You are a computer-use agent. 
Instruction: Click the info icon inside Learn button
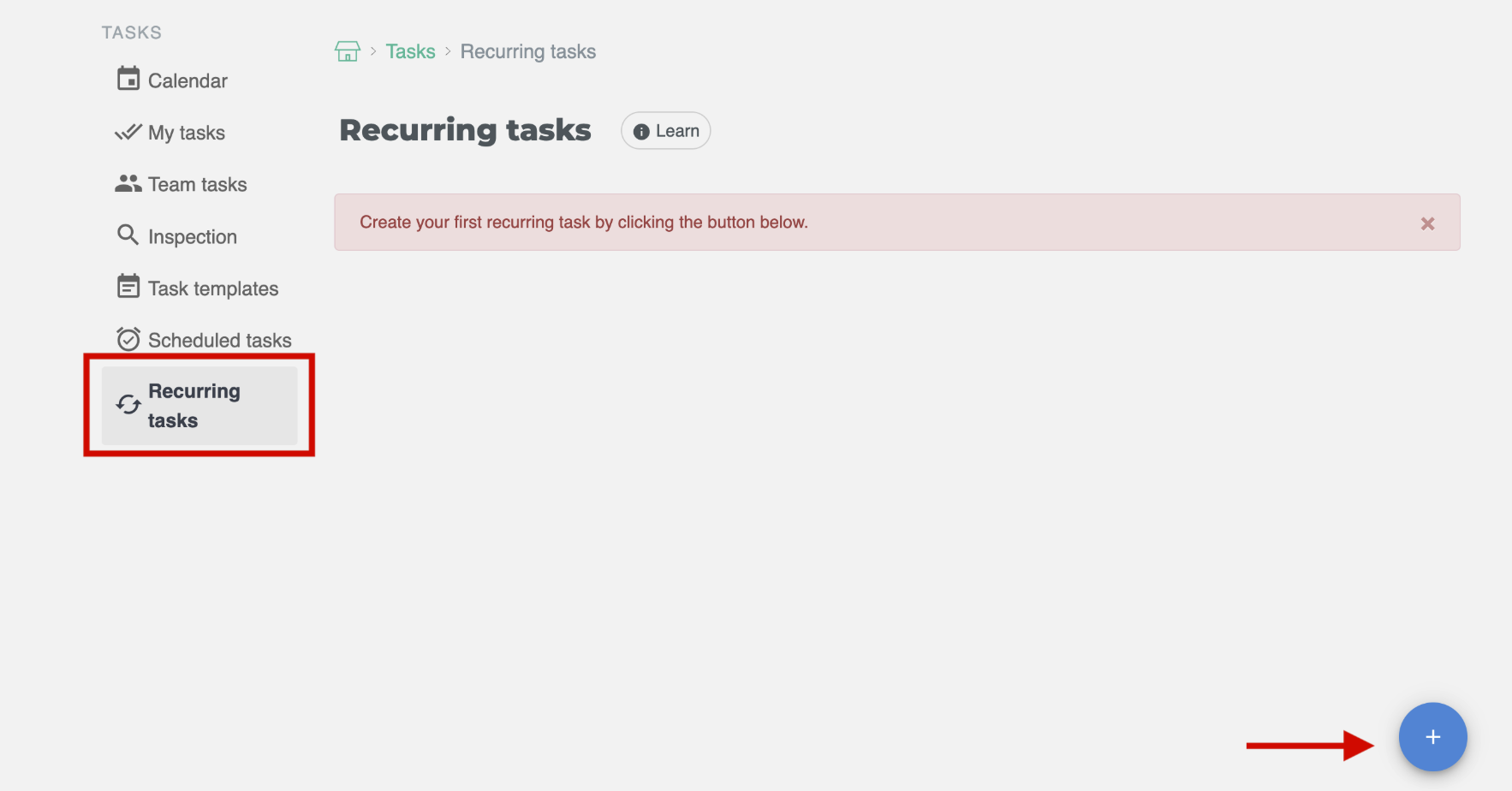641,131
